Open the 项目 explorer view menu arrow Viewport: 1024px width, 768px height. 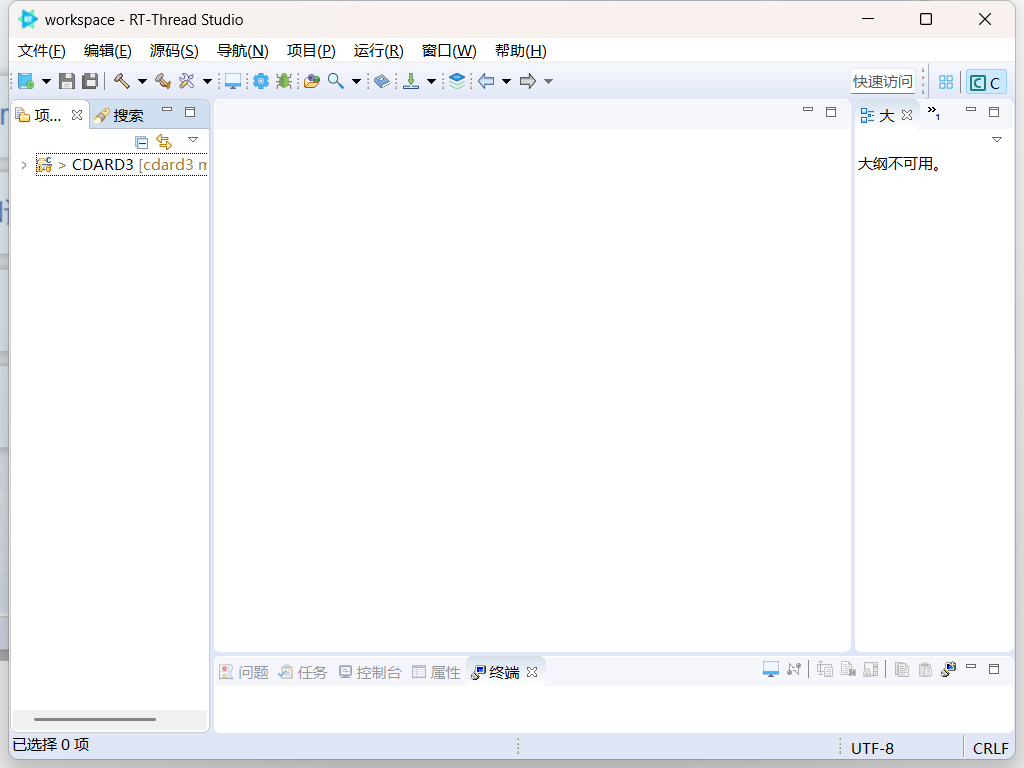click(192, 140)
